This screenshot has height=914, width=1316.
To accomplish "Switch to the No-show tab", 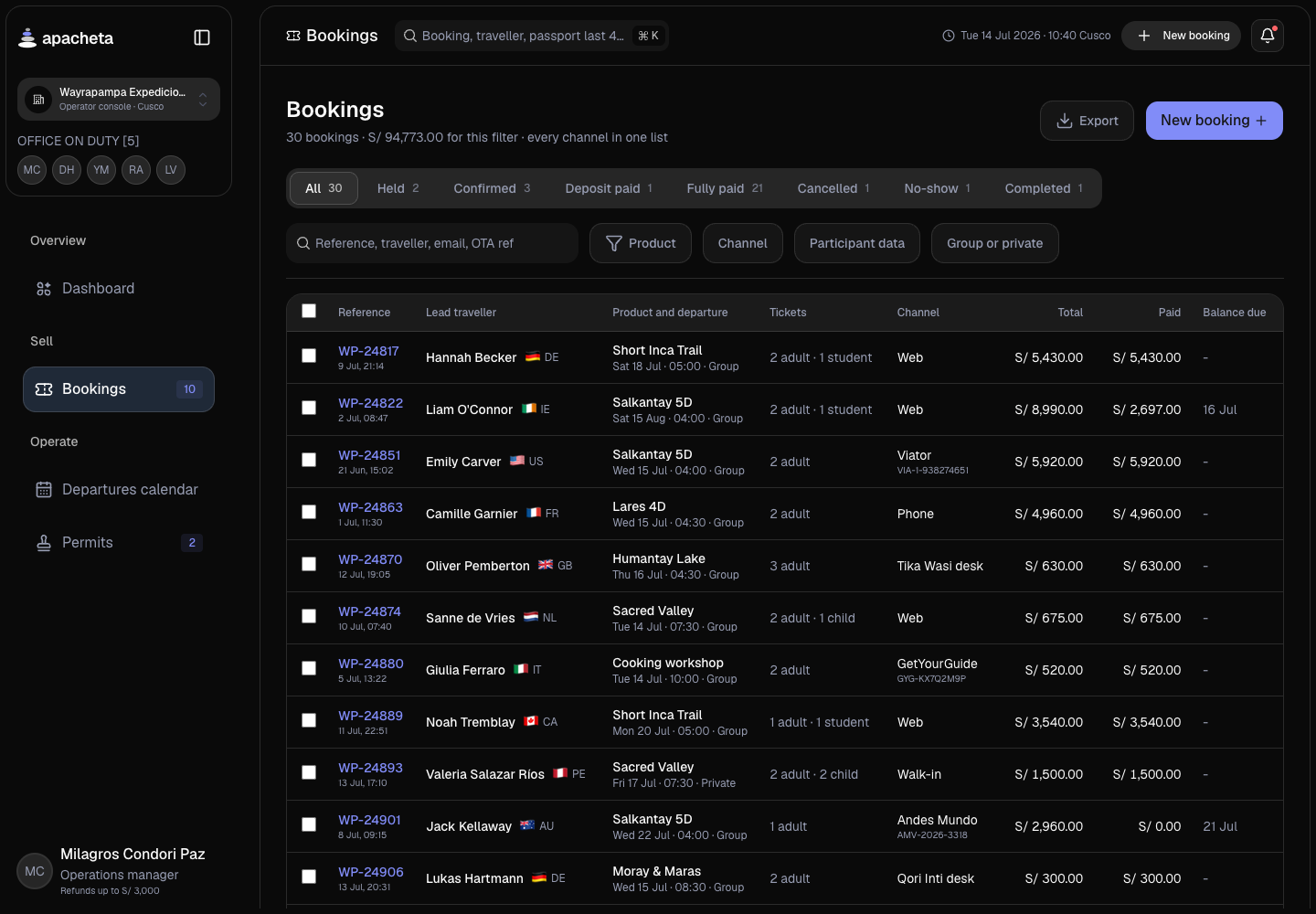I will coord(938,188).
